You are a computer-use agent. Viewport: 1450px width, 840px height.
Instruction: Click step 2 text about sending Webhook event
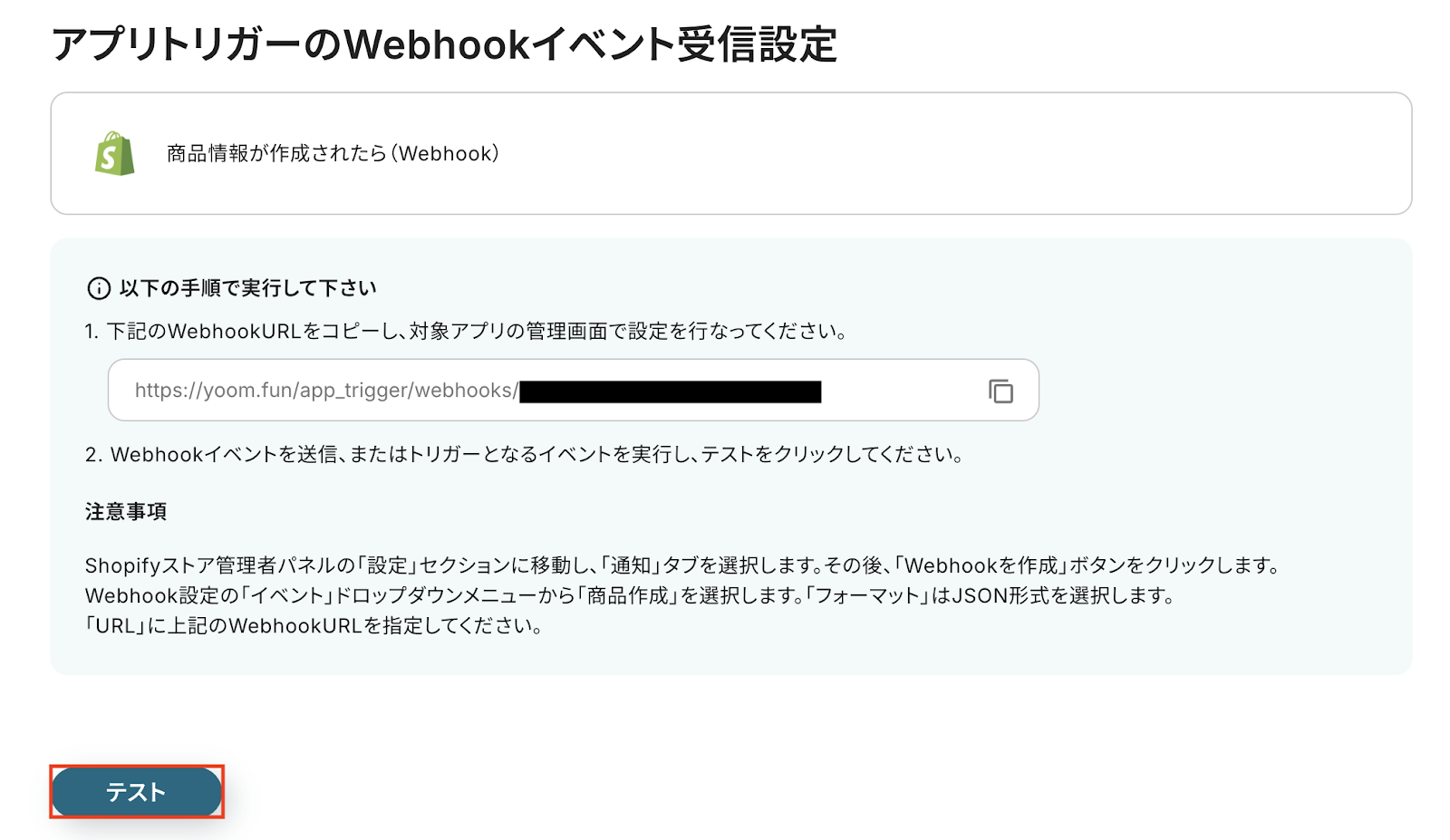point(524,454)
